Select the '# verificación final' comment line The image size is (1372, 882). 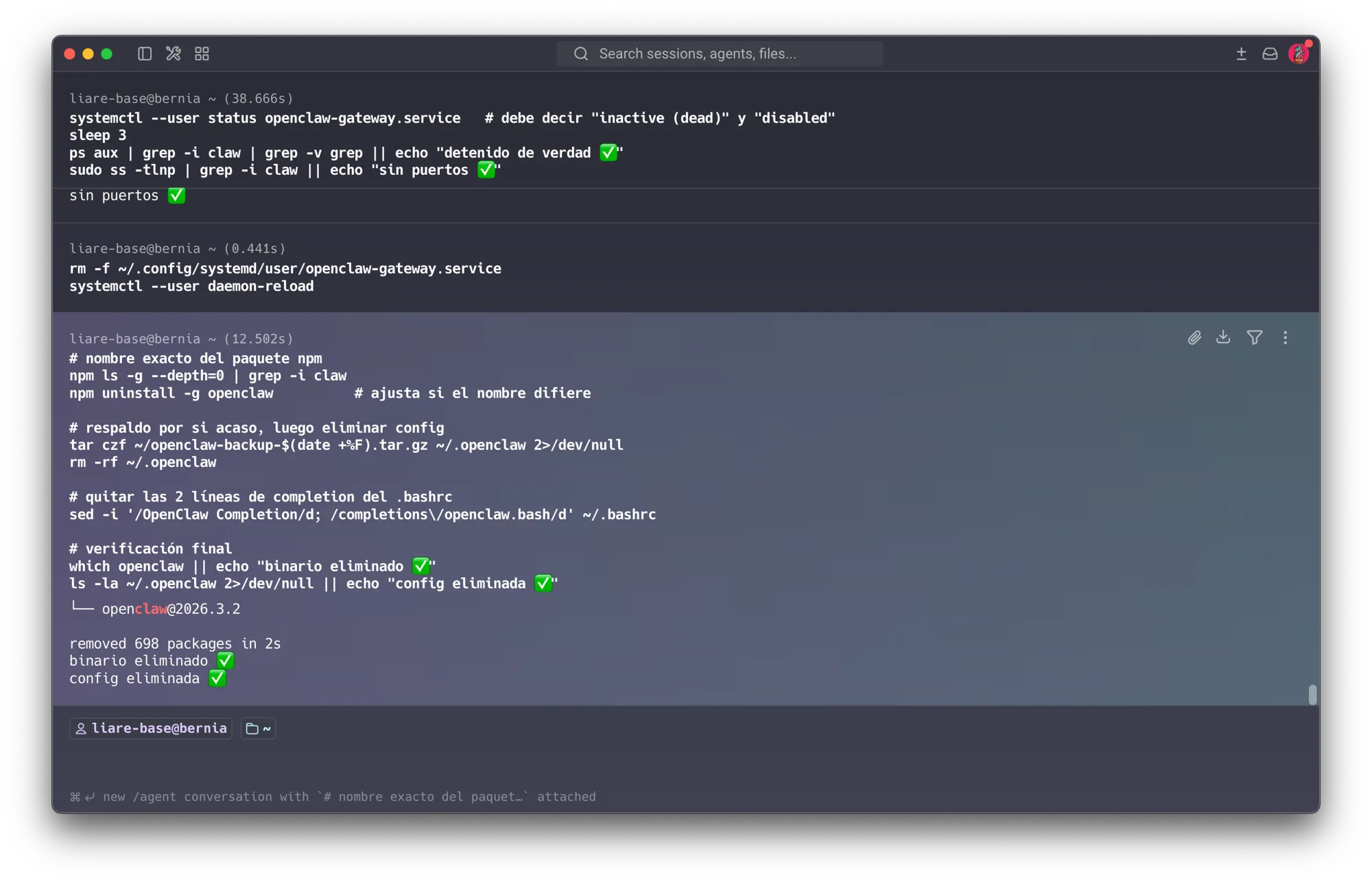(151, 549)
